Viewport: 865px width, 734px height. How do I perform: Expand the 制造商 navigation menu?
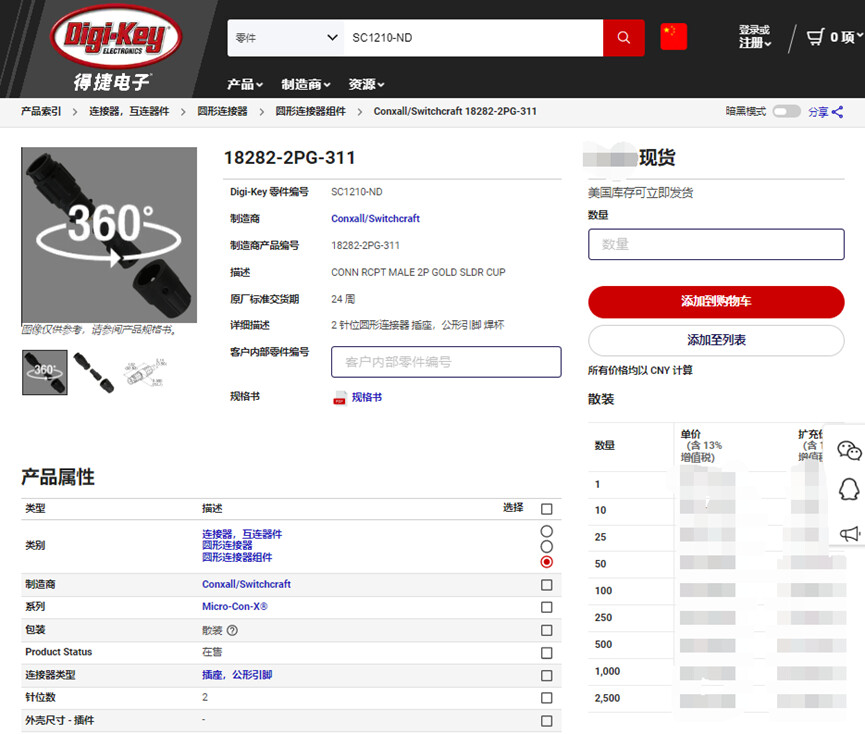[x=306, y=84]
